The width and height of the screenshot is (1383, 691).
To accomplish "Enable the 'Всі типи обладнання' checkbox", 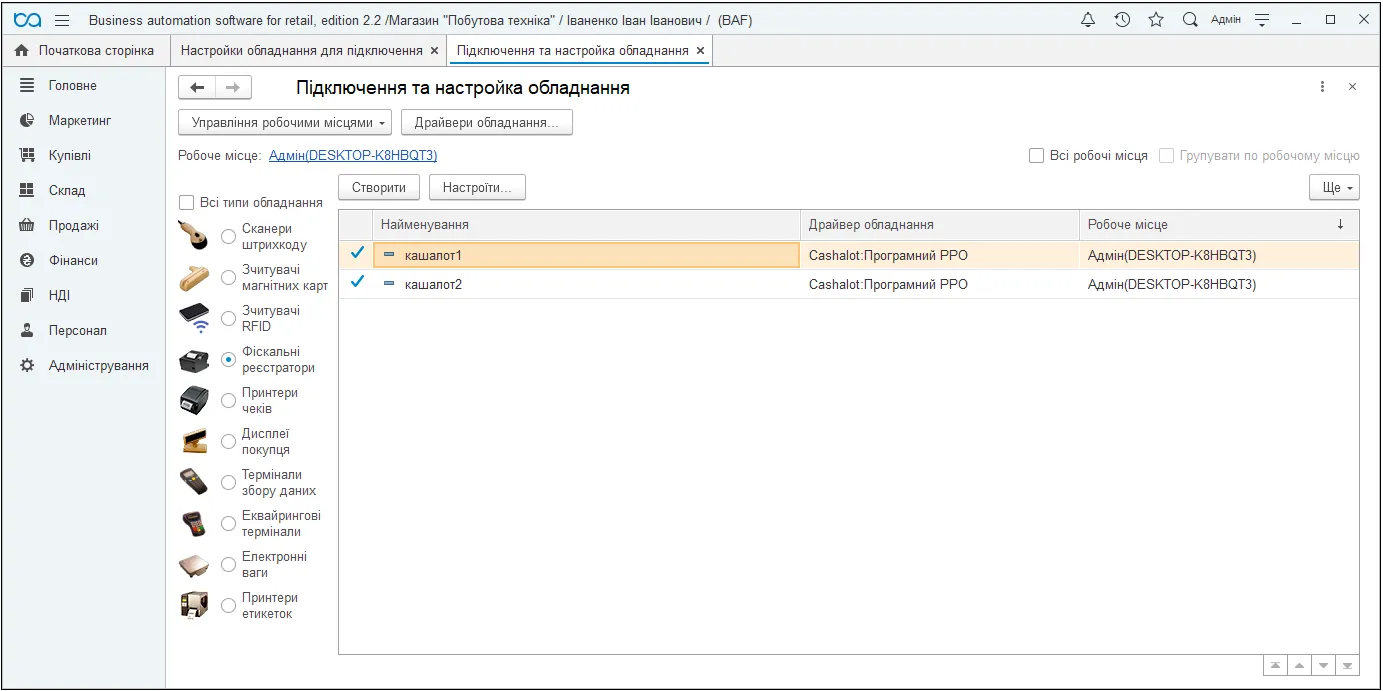I will tap(186, 202).
